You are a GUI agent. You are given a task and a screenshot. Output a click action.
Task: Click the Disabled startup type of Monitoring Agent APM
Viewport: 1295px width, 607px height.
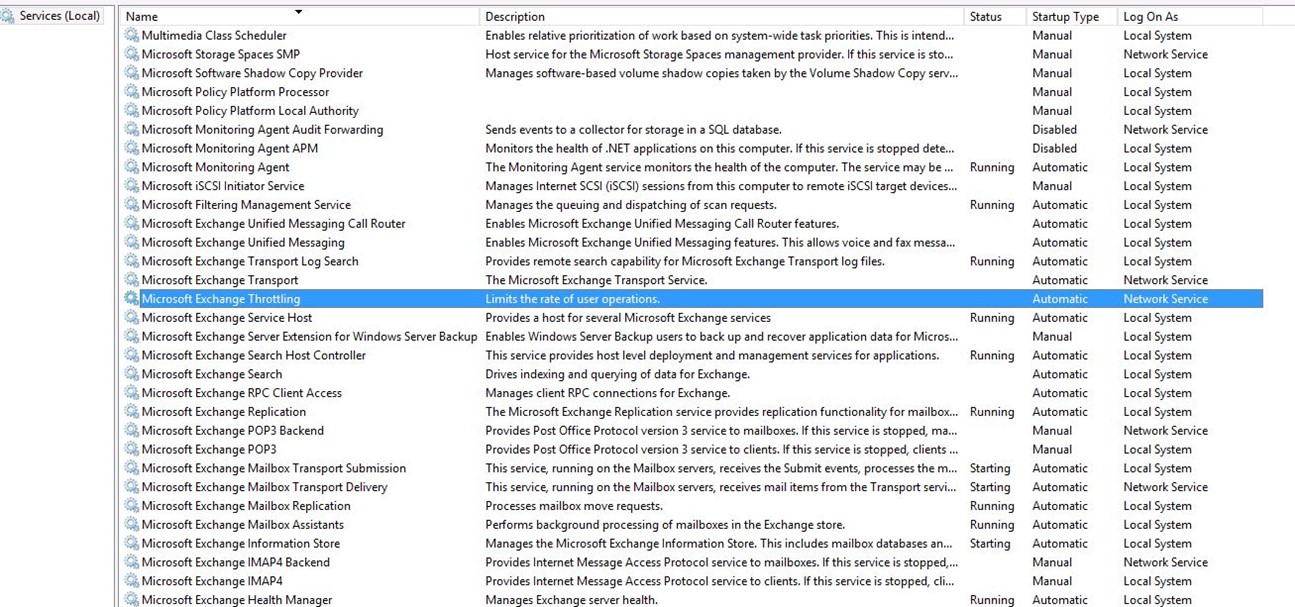[x=1054, y=148]
